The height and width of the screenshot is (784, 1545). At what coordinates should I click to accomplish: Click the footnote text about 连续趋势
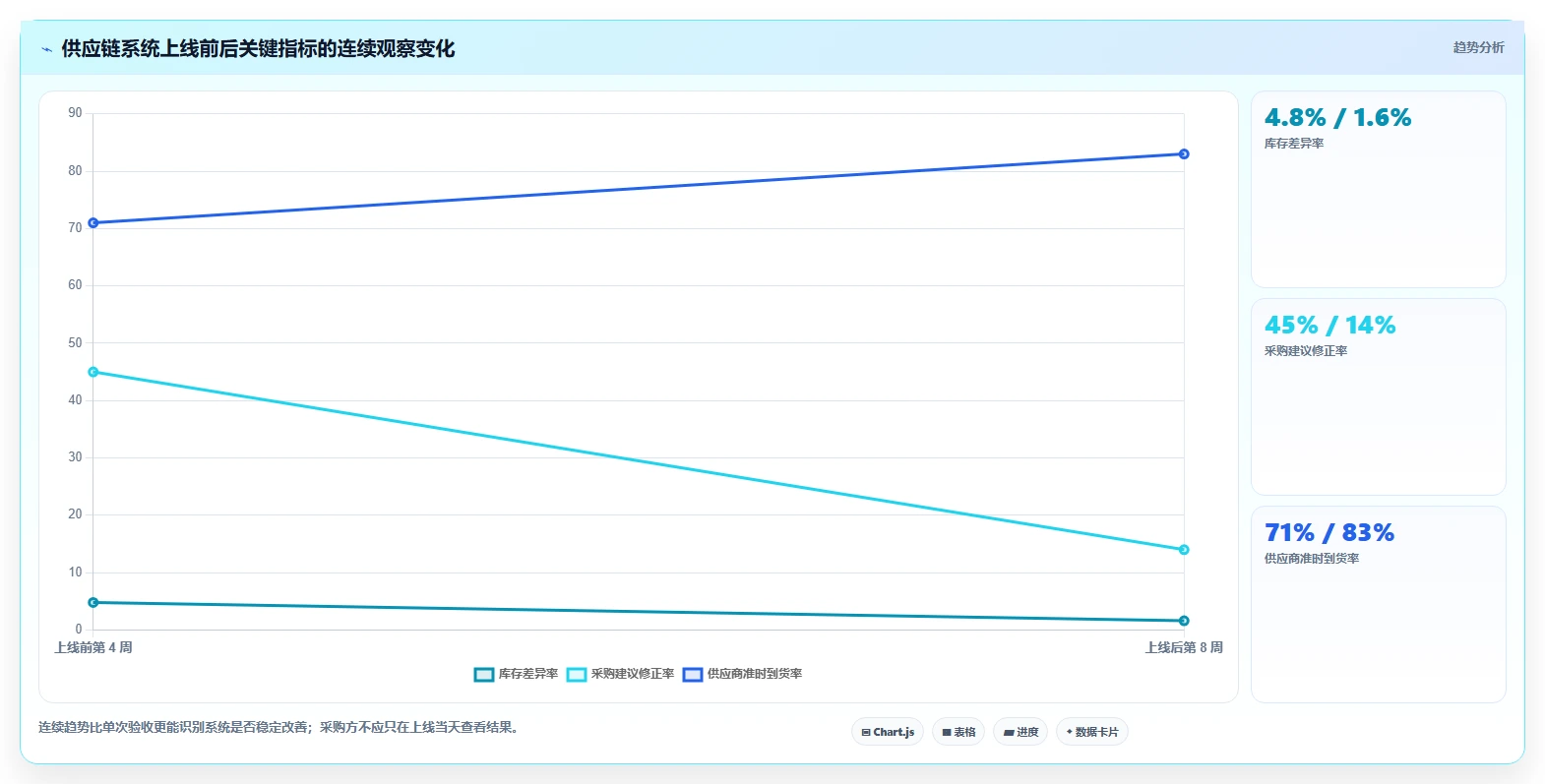[278, 728]
